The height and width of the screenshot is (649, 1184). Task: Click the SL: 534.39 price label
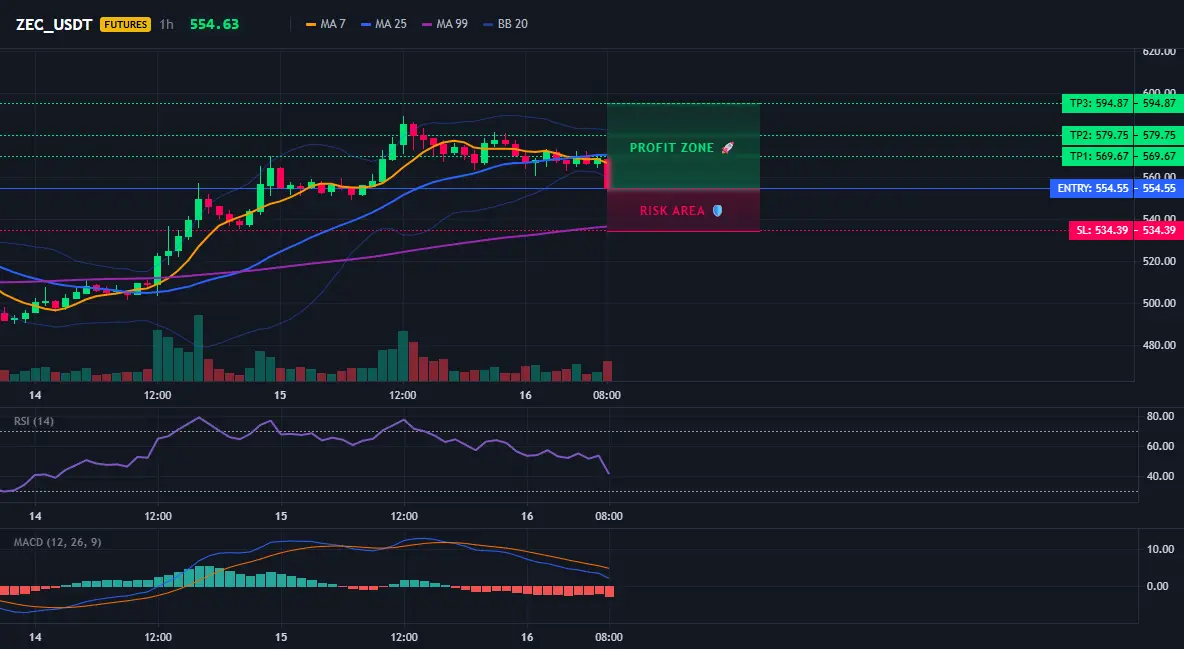(x=1101, y=230)
